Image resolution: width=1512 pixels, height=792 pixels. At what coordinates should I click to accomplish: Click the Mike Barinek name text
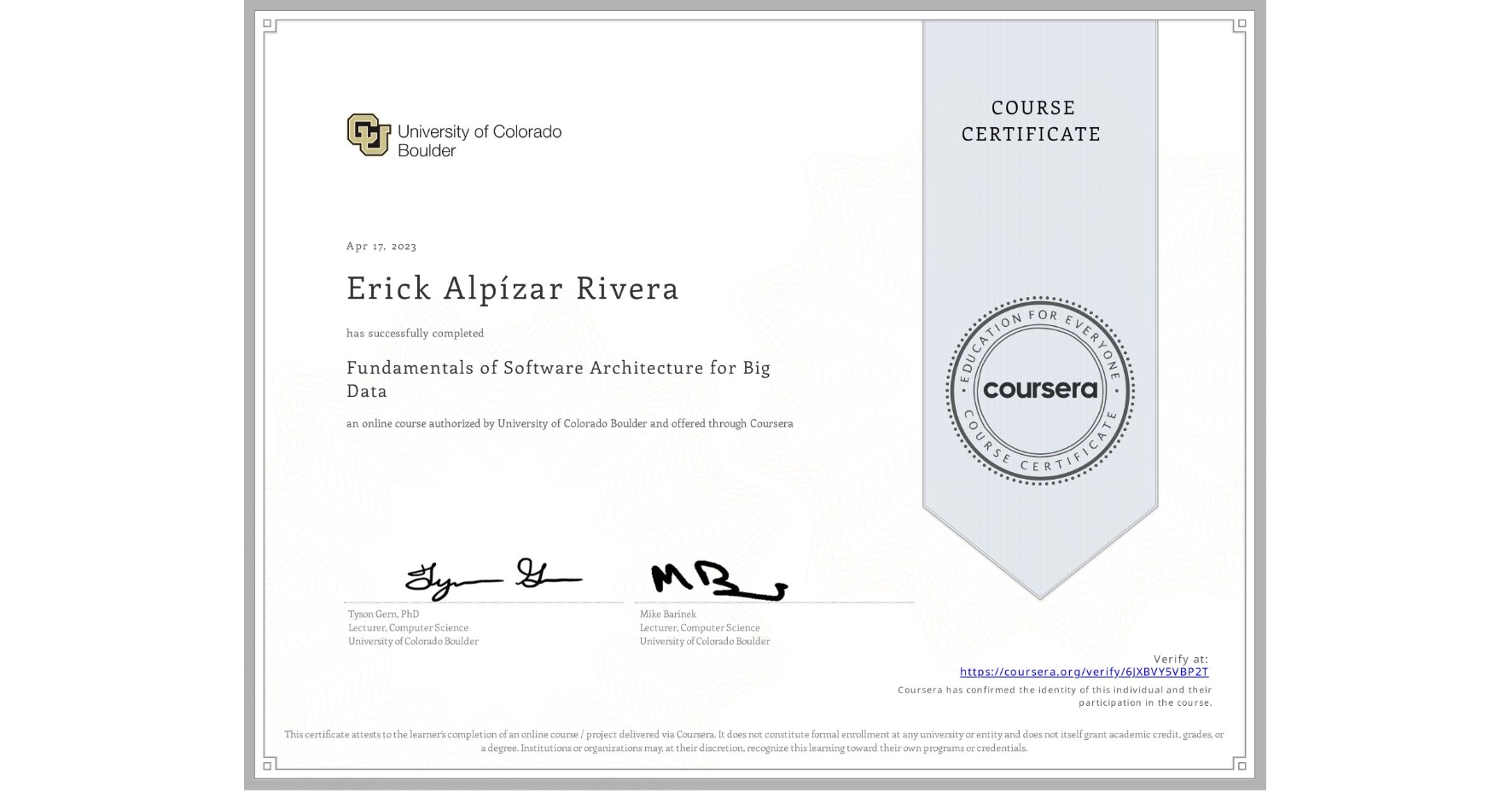tap(667, 614)
